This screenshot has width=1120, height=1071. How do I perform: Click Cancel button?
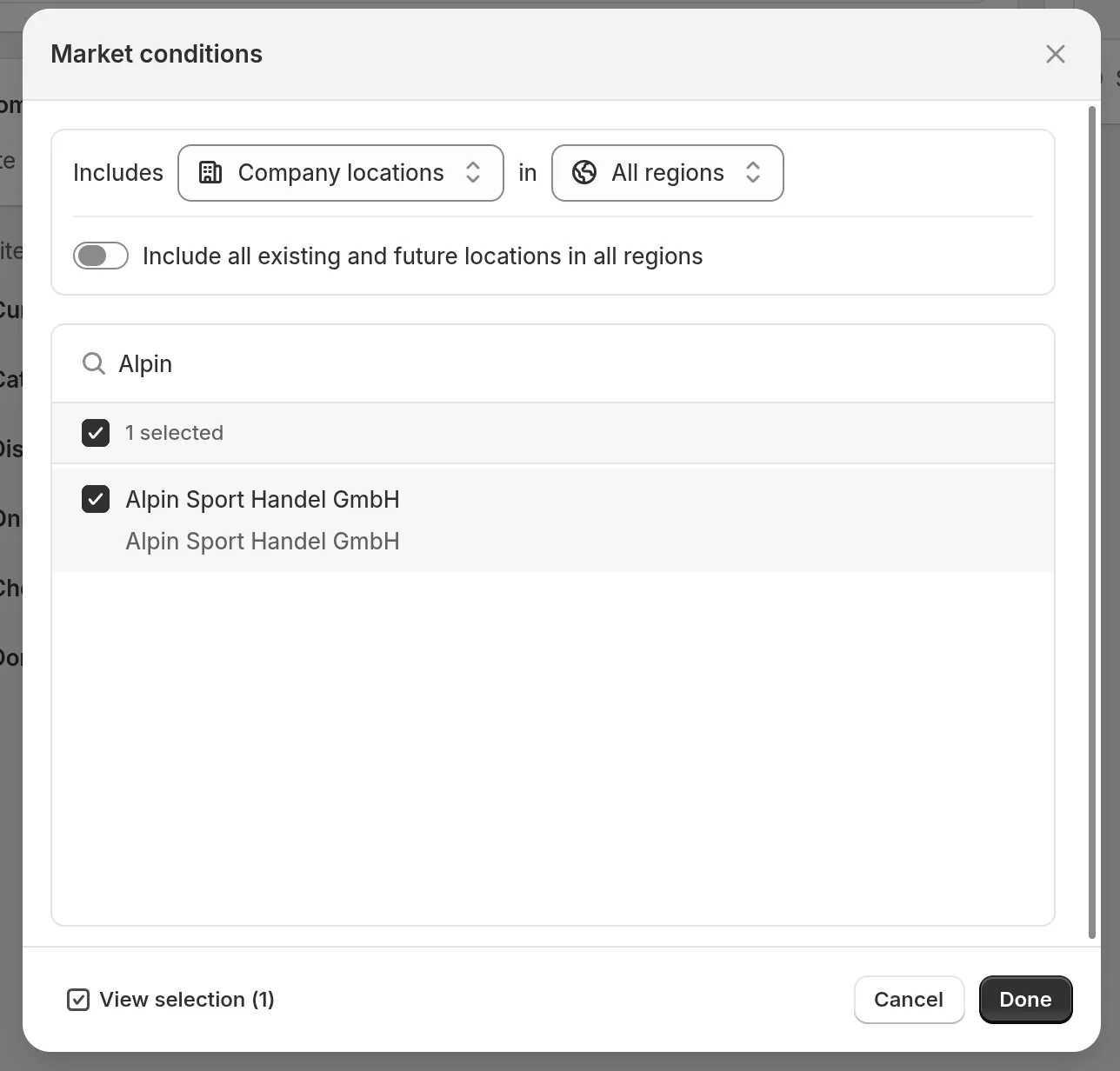click(909, 1000)
